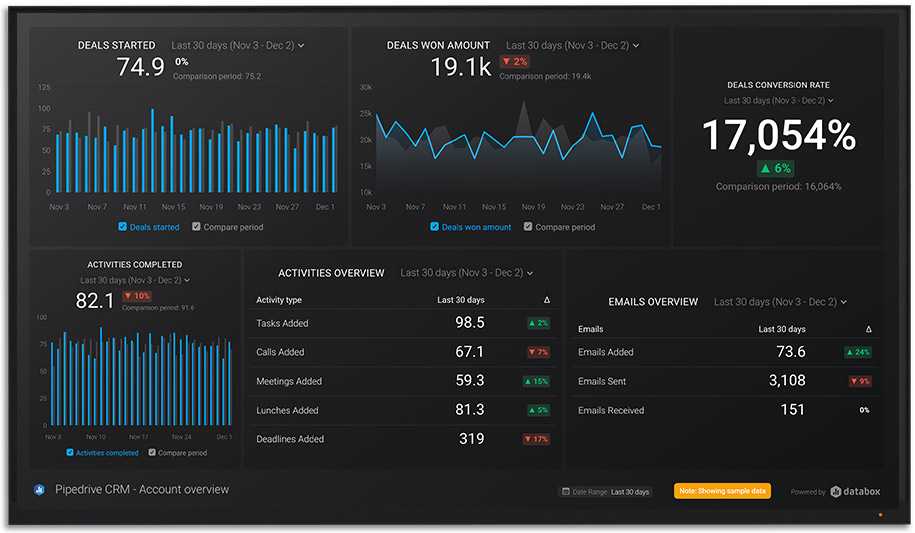
Task: Open Deals Won Amount date range dropdown
Action: point(572,46)
